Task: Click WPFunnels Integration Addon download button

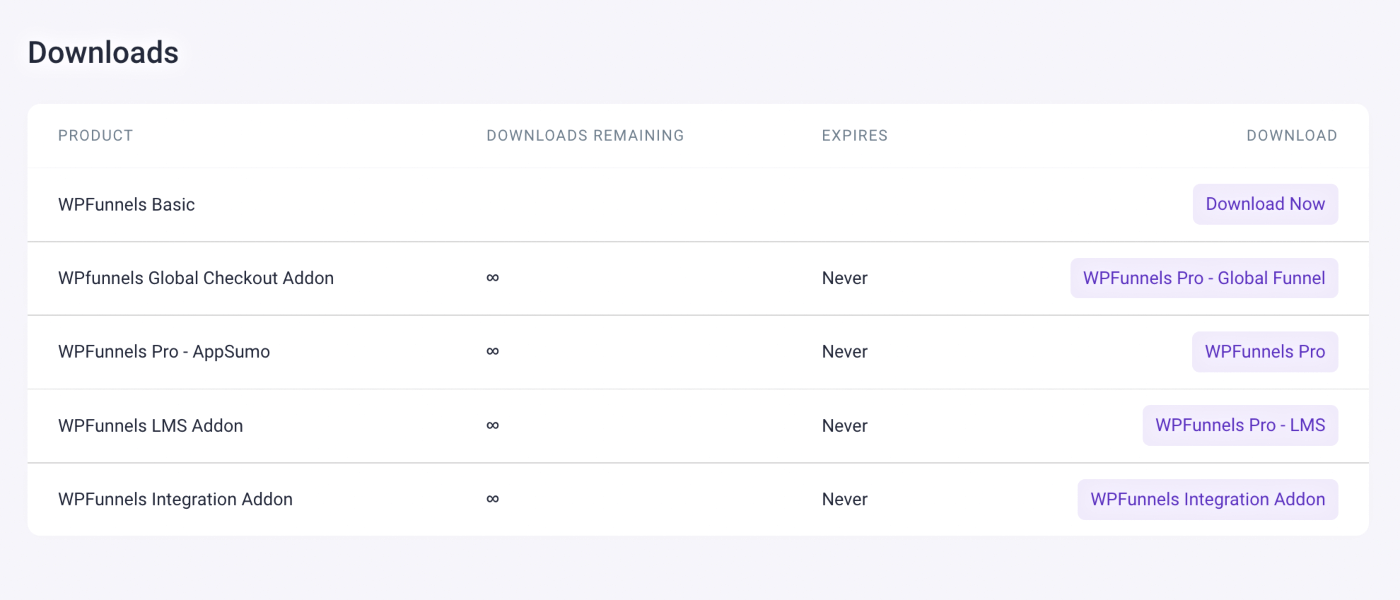Action: coord(1208,499)
